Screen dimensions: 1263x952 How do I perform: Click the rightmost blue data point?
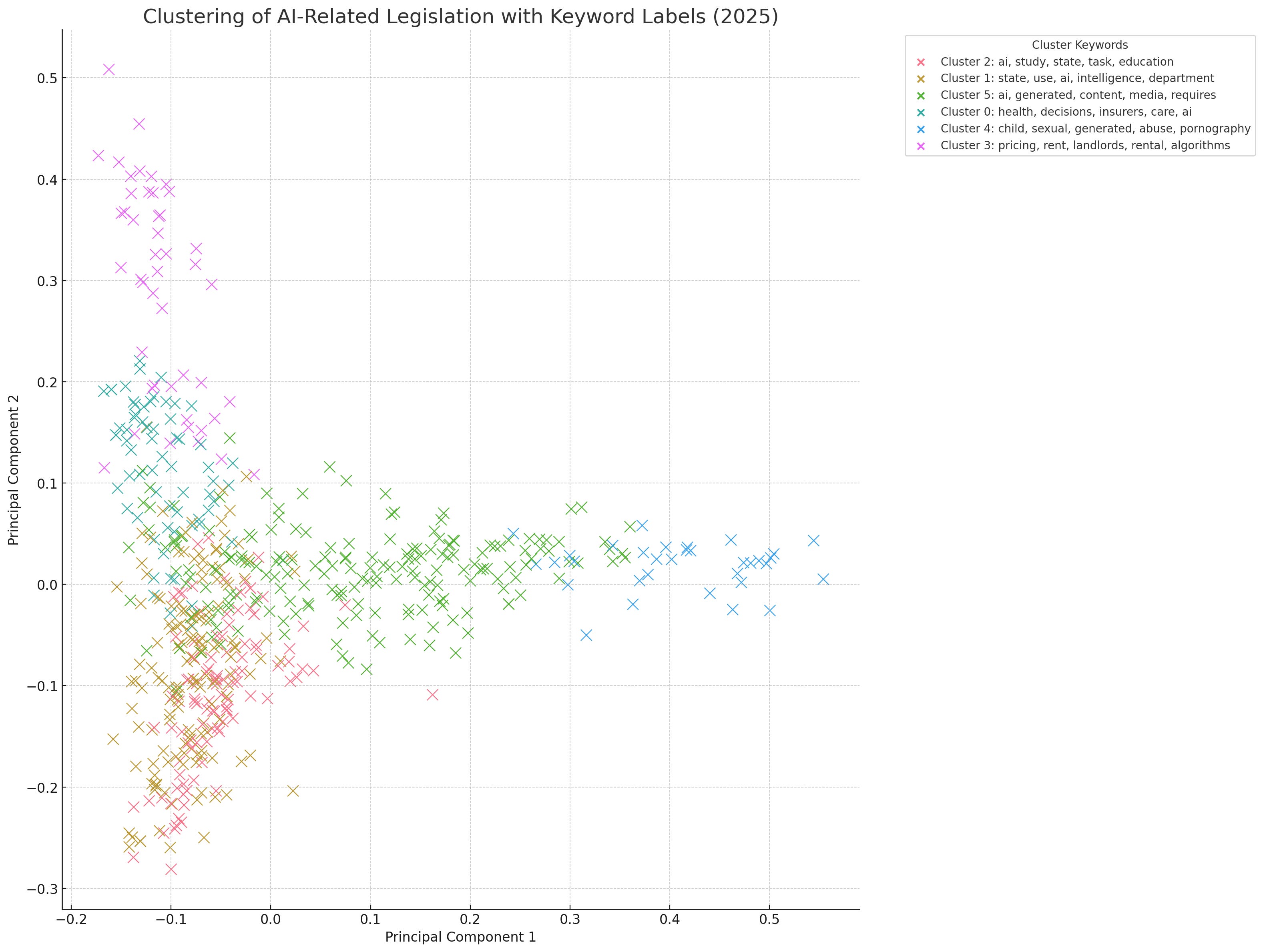pyautogui.click(x=823, y=579)
